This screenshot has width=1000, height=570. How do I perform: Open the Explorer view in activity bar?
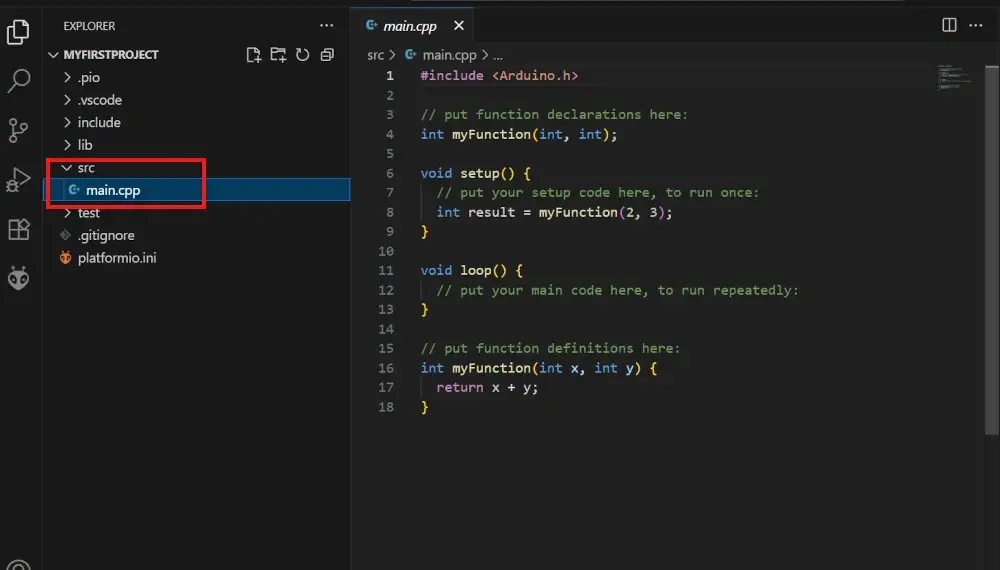tap(18, 33)
